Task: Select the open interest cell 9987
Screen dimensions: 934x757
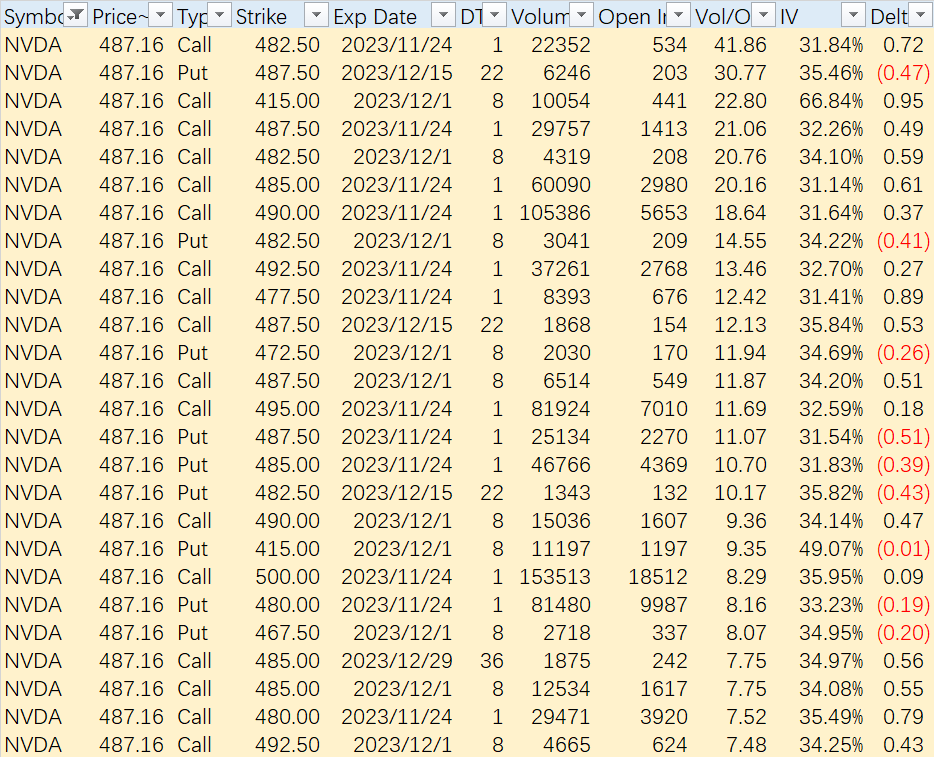Action: [664, 605]
